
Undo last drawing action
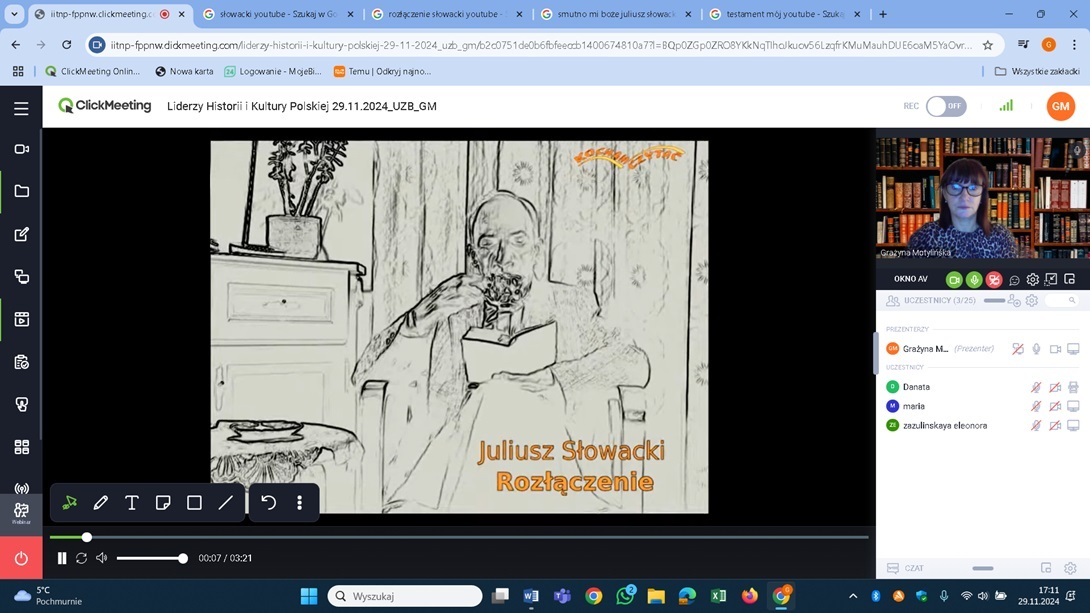click(268, 502)
